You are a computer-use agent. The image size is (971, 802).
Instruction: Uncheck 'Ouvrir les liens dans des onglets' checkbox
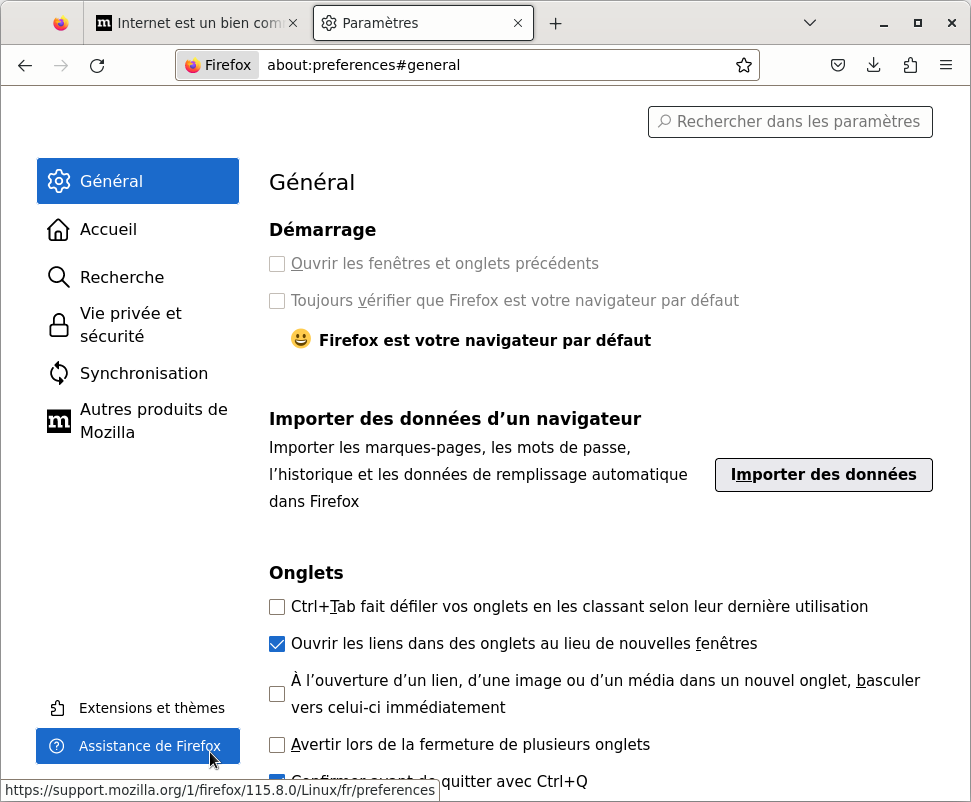tap(277, 644)
